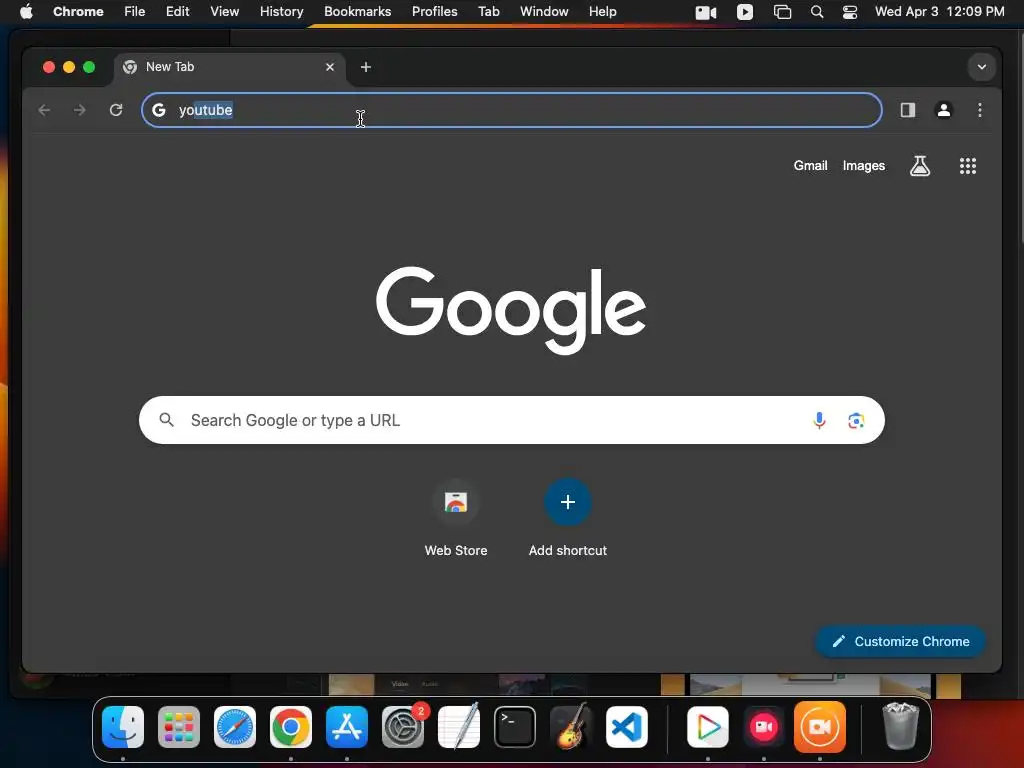Open the History menu
The width and height of the screenshot is (1024, 768).
tap(281, 12)
